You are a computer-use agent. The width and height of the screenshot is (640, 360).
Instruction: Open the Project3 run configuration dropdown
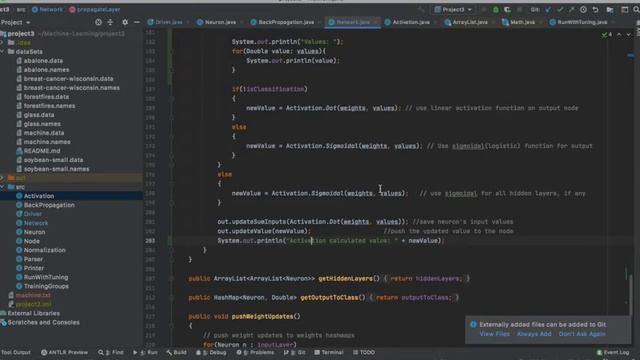click(x=453, y=9)
